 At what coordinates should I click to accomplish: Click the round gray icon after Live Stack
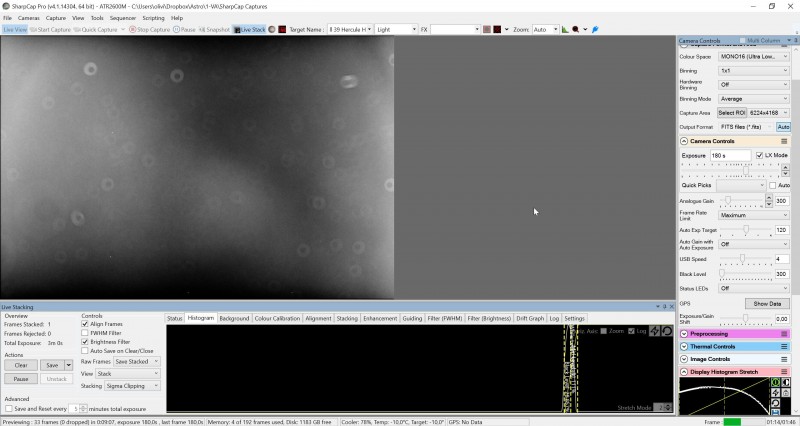click(x=272, y=30)
